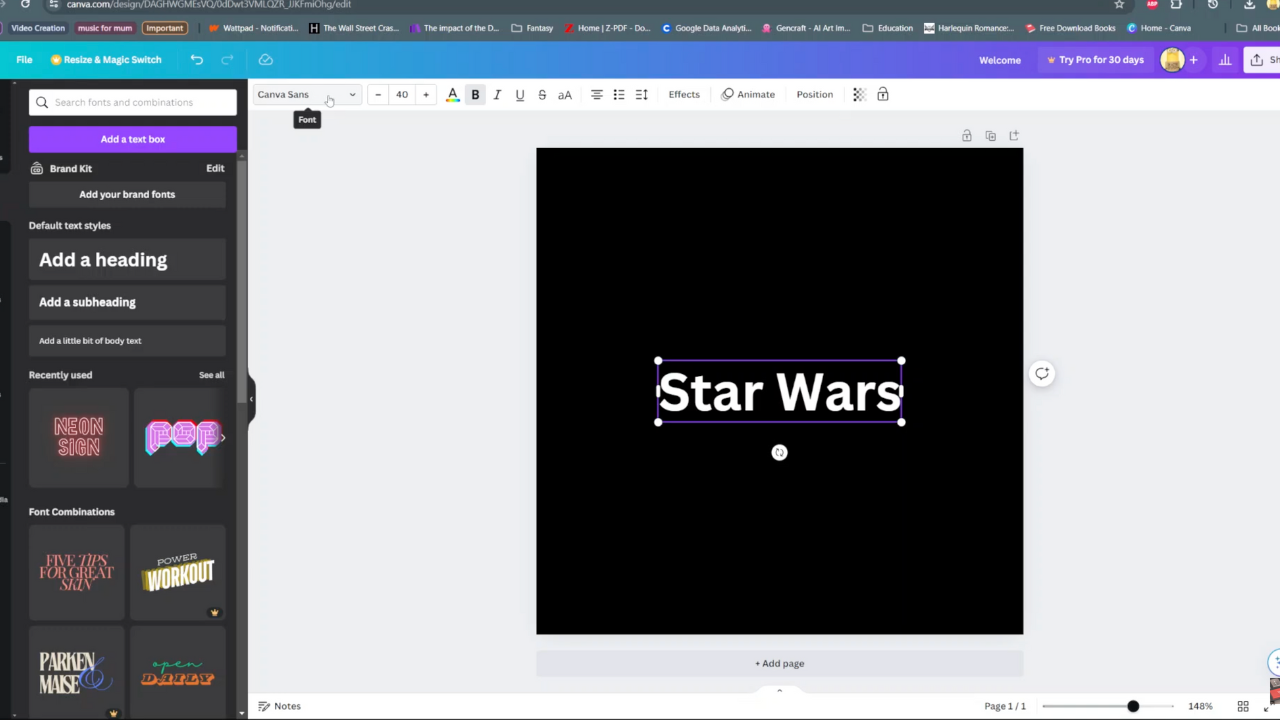Click Add a text box

point(133,139)
